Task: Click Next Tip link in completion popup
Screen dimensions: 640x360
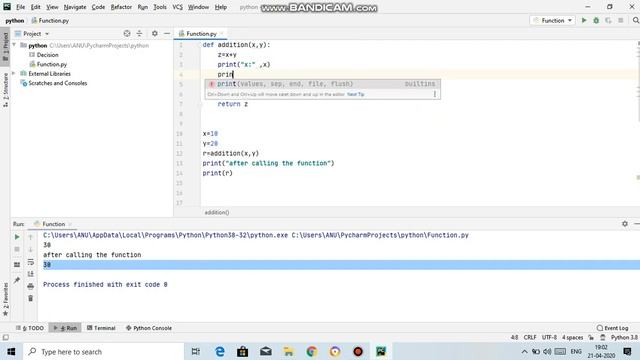Action: pos(356,94)
